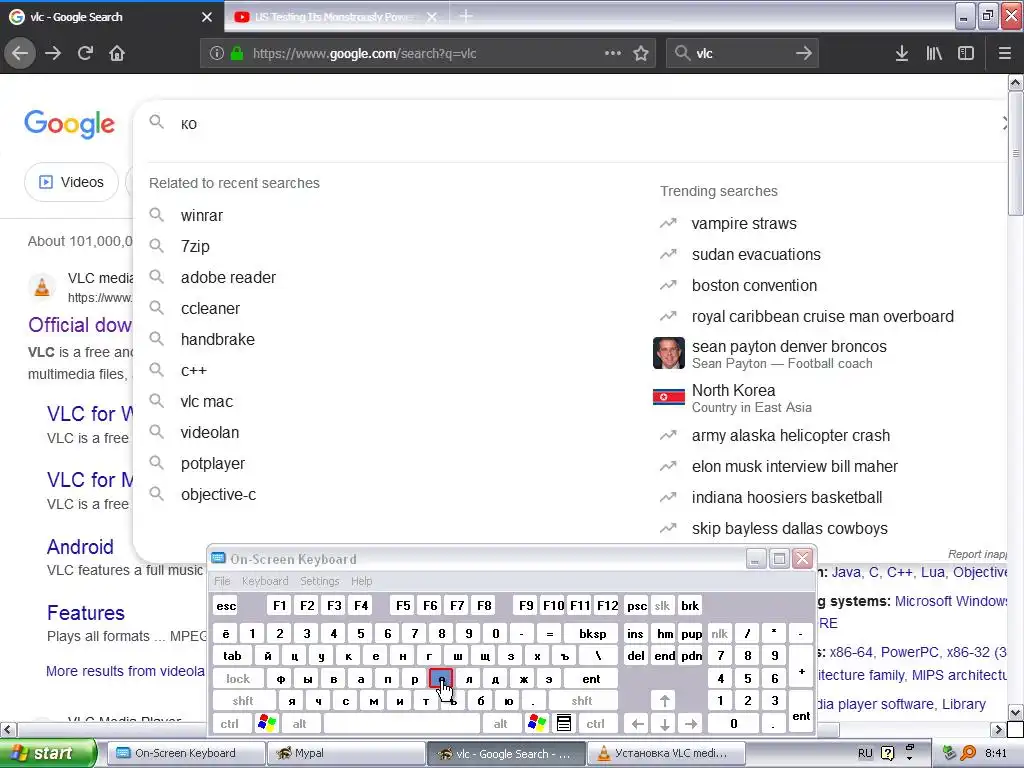Open the On-Screen Keyboard Keyboard menu

pyautogui.click(x=264, y=581)
